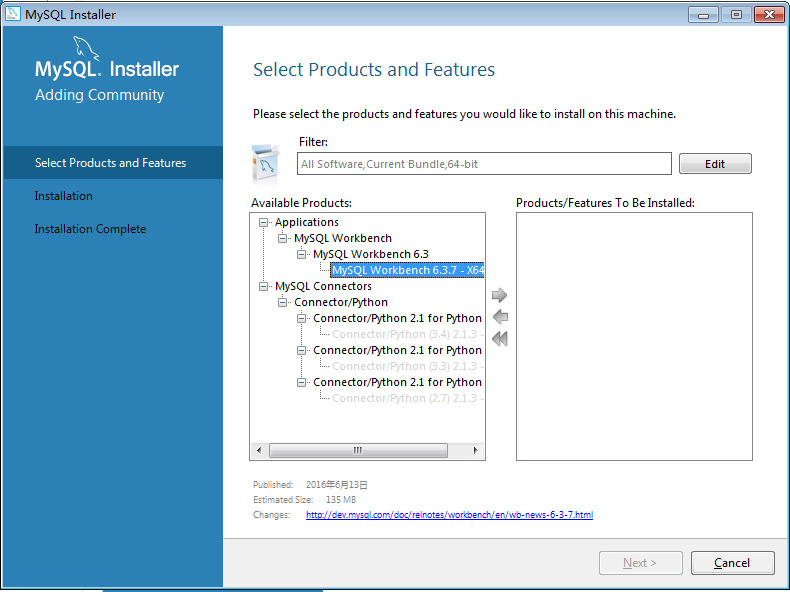Collapse the Connector/Python 2.1 node above the (2.7) entry
Viewport: 790px width, 592px height.
point(301,382)
